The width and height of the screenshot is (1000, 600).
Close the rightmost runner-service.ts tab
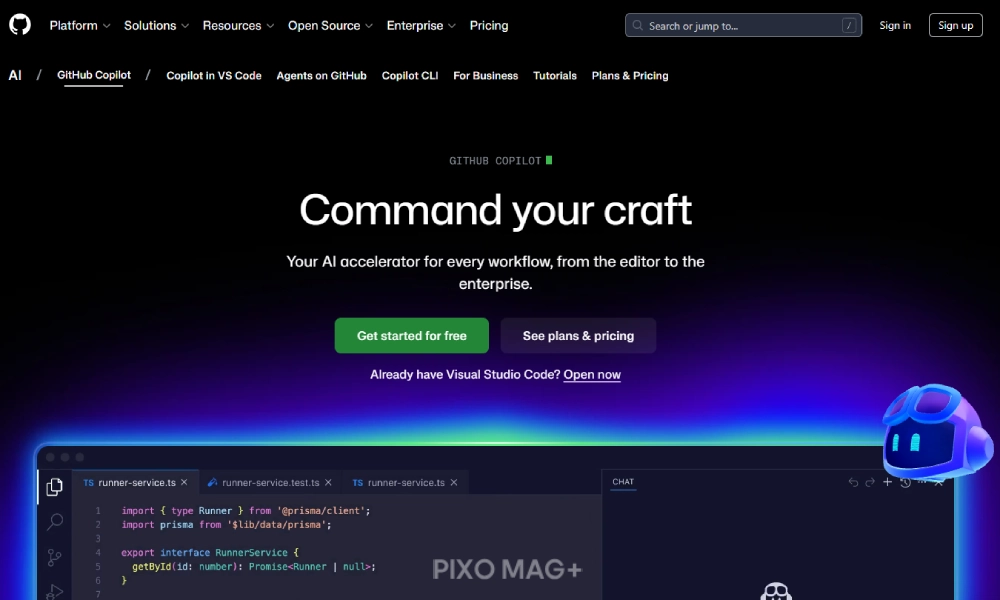pyautogui.click(x=454, y=482)
